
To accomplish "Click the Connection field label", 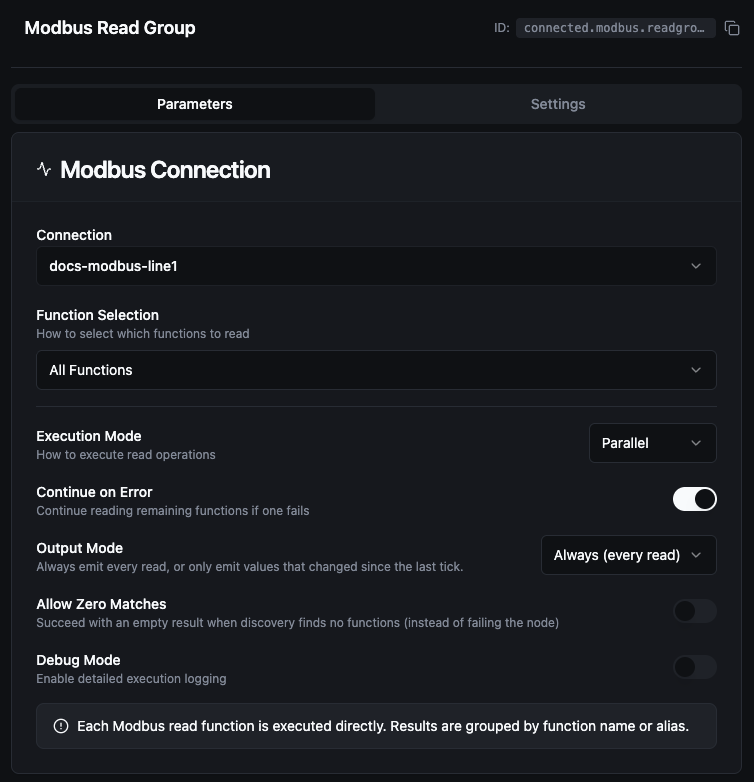I will [x=74, y=235].
